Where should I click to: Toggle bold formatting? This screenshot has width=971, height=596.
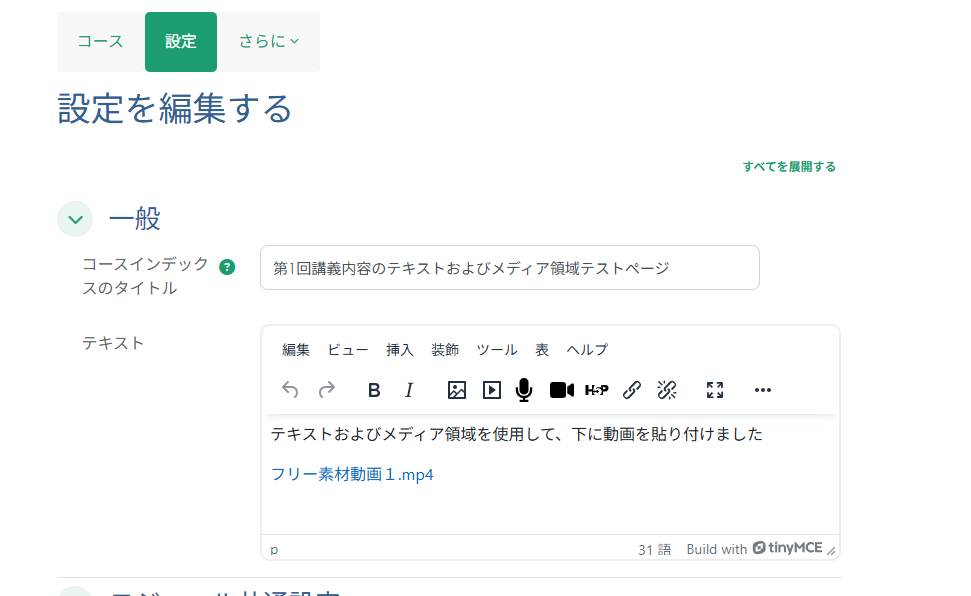click(x=373, y=390)
